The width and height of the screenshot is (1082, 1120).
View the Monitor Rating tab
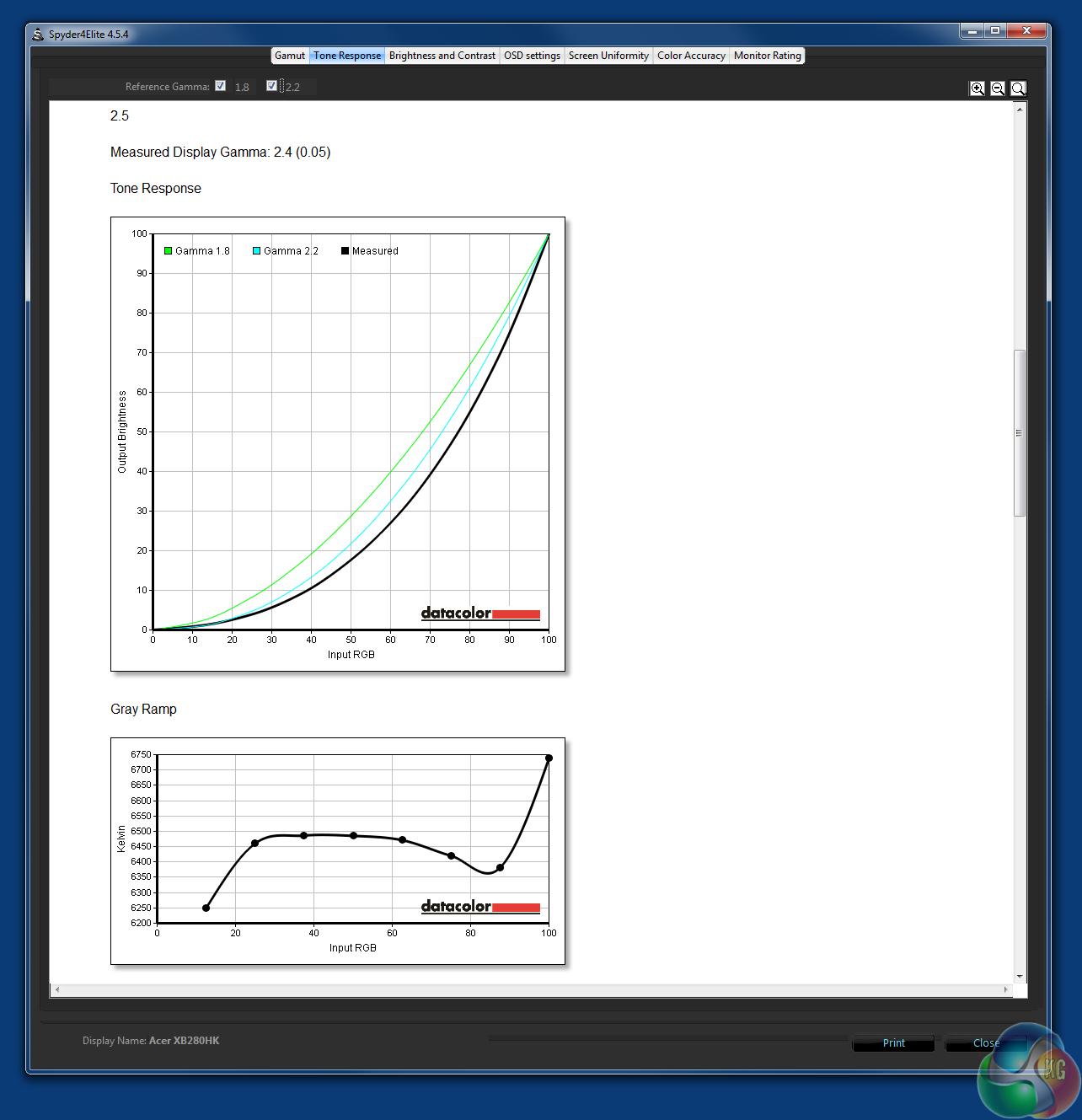768,56
